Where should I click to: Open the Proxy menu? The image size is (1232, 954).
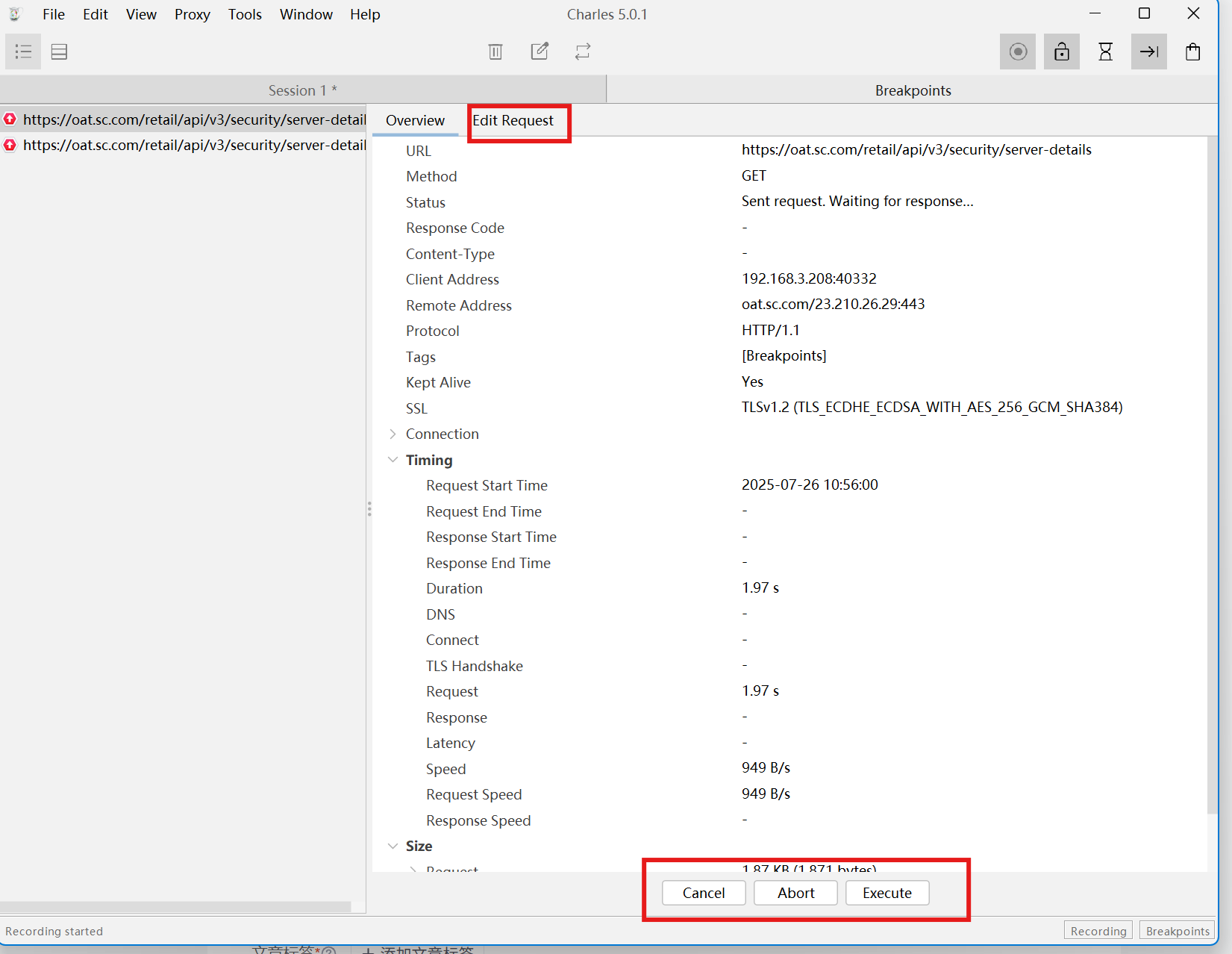point(193,14)
